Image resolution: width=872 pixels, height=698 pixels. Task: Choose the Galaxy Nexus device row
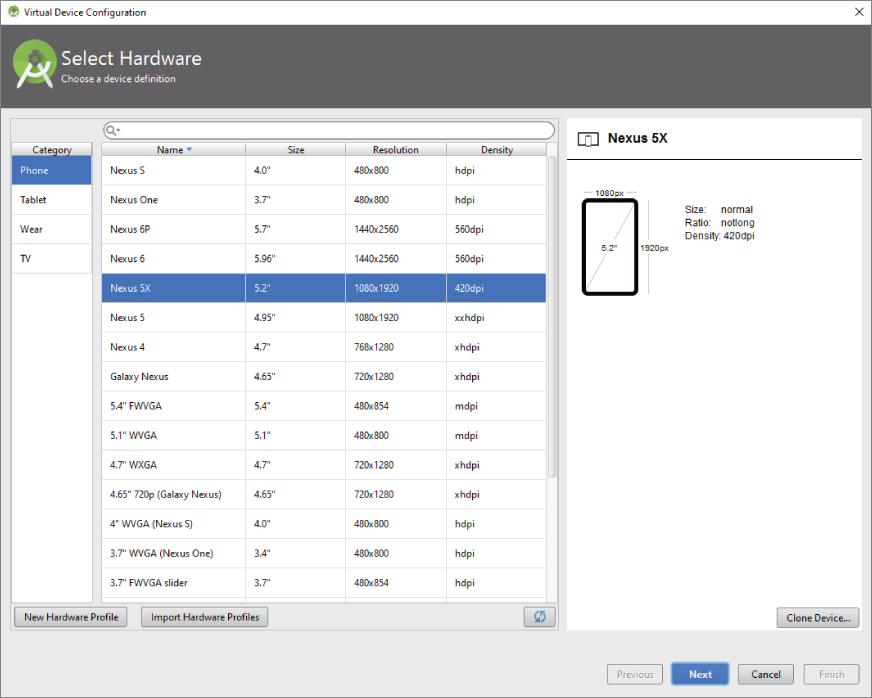324,377
